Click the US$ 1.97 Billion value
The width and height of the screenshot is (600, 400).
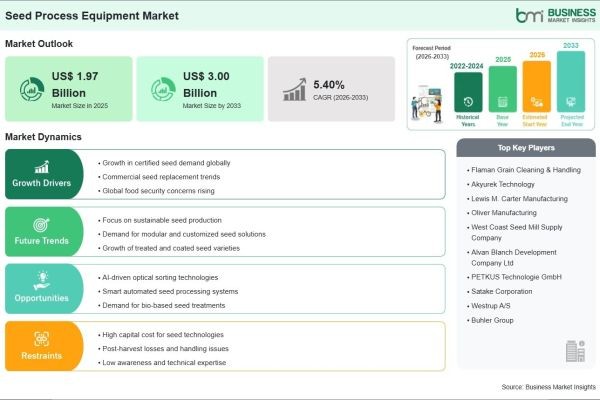(75, 85)
